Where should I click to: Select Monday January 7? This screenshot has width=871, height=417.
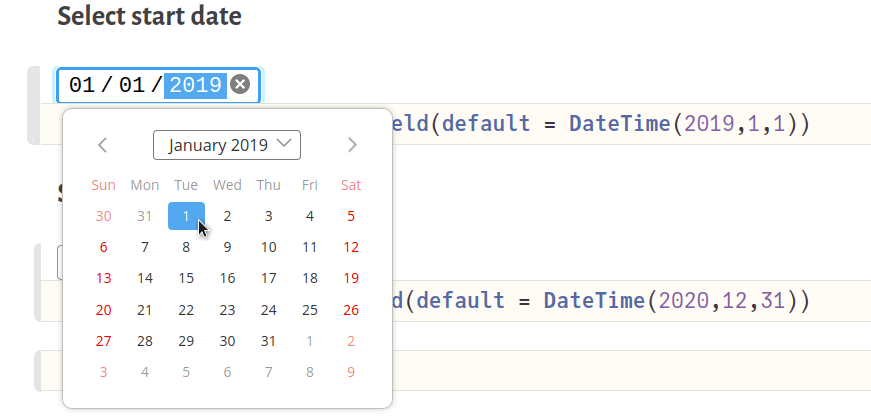(x=145, y=247)
